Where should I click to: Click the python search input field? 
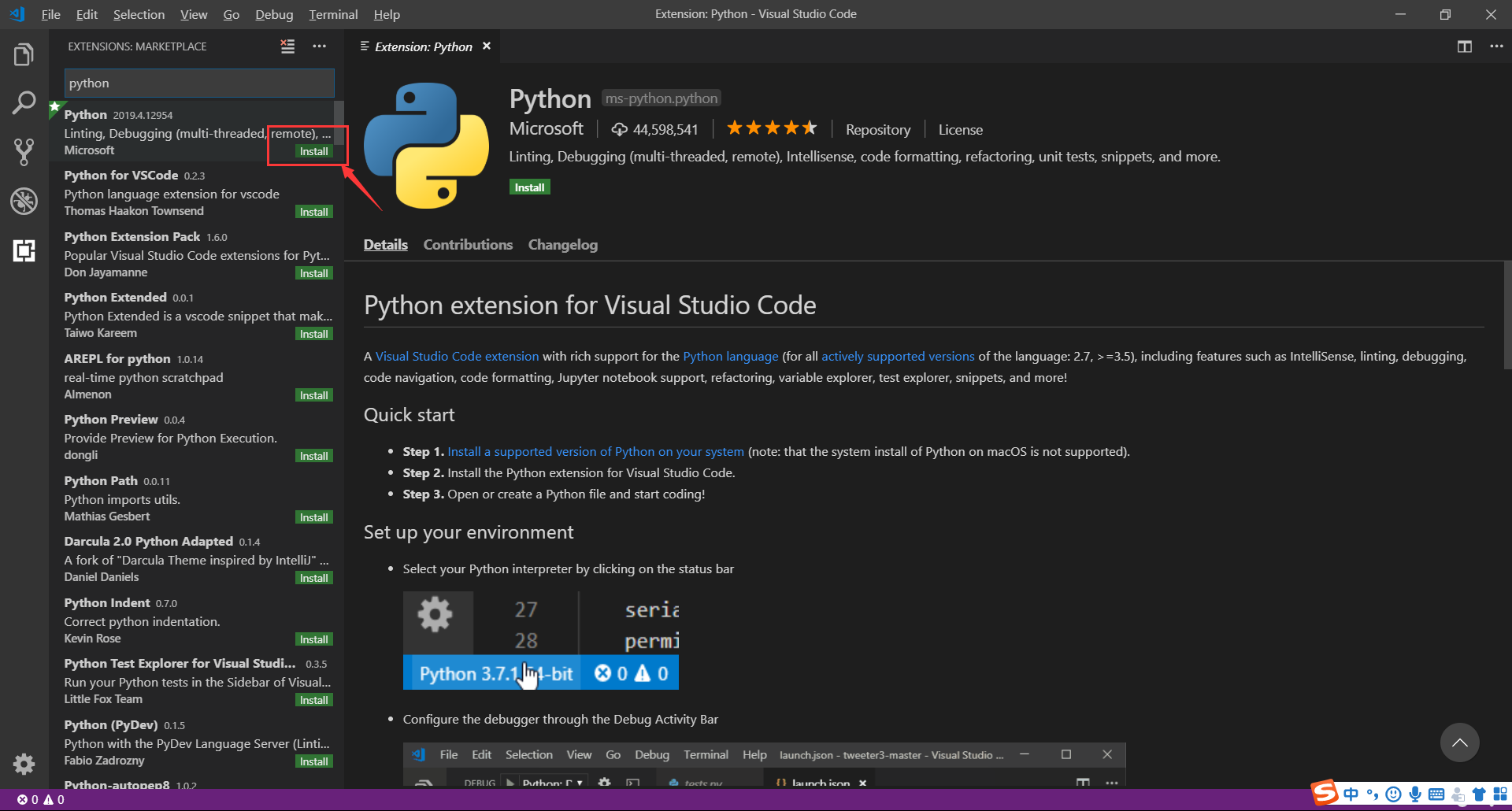199,83
